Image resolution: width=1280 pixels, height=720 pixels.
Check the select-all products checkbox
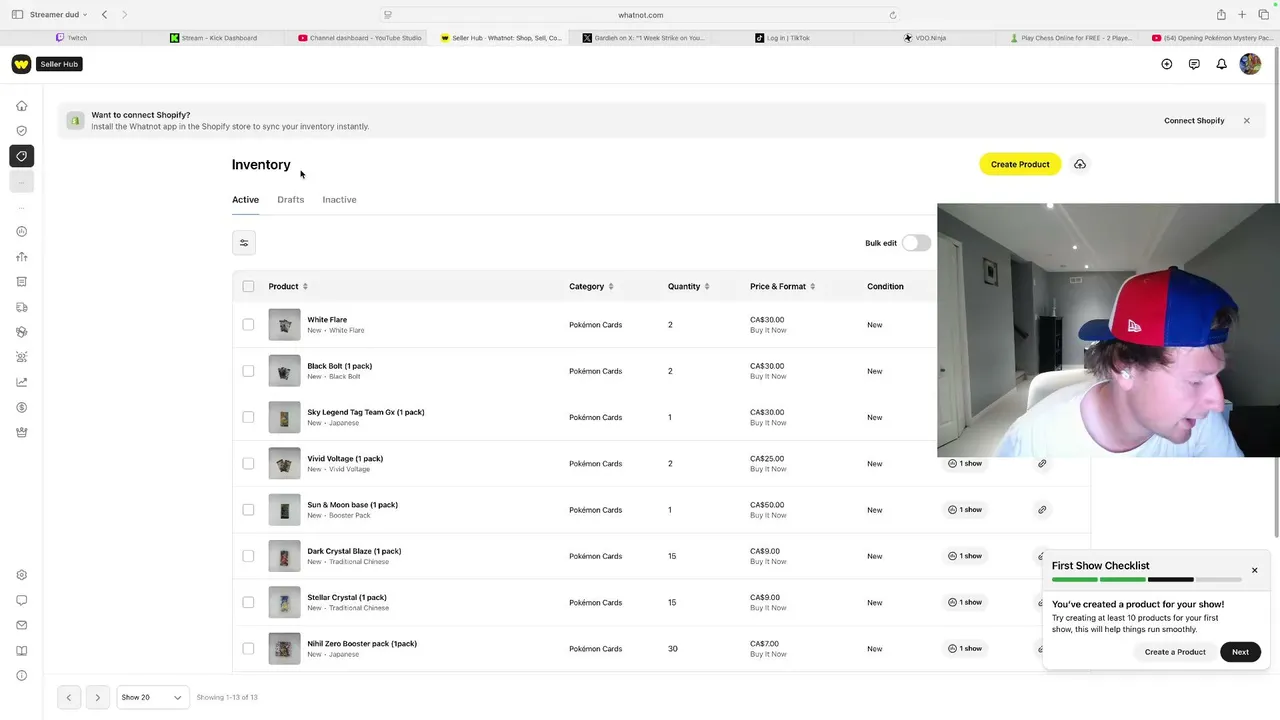tap(248, 287)
